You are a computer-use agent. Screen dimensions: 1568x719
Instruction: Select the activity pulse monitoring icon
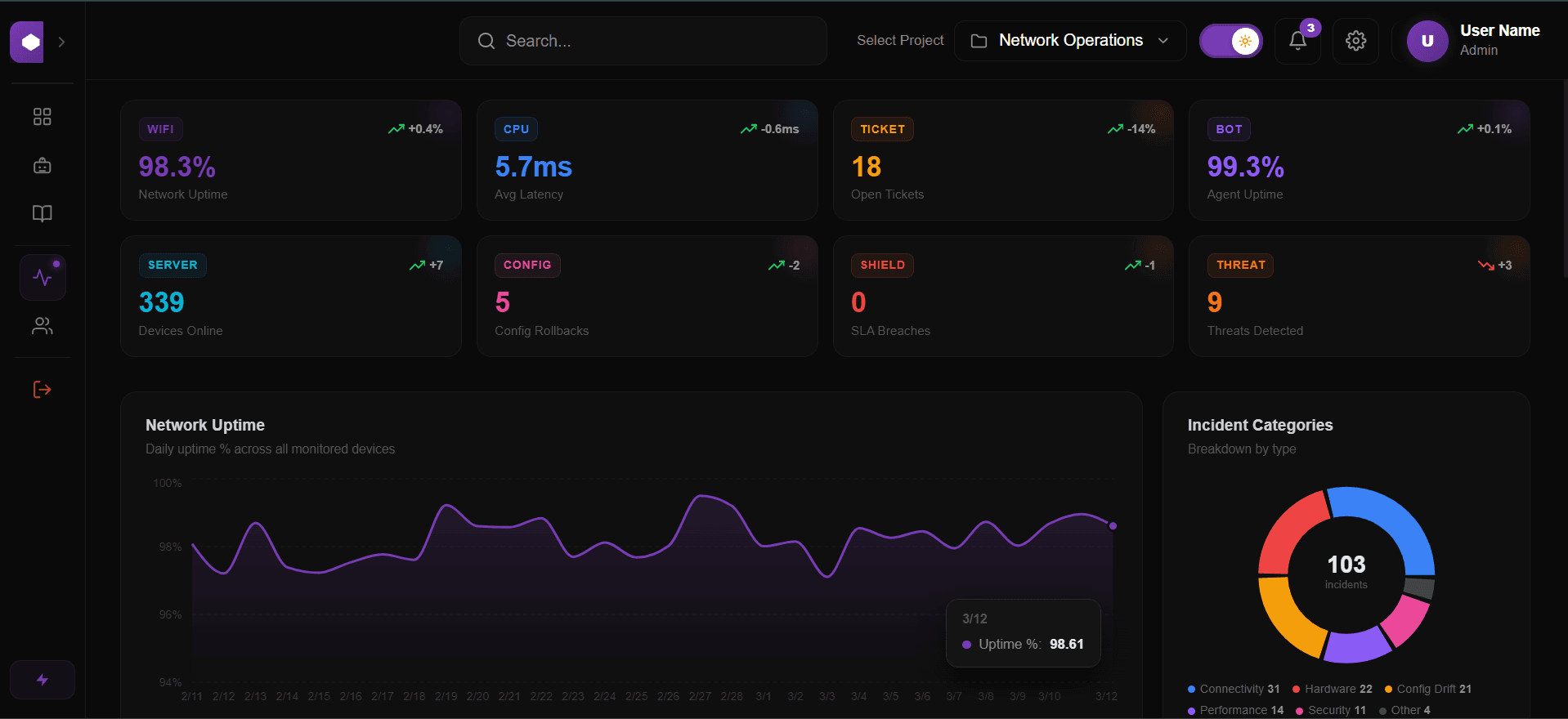43,278
